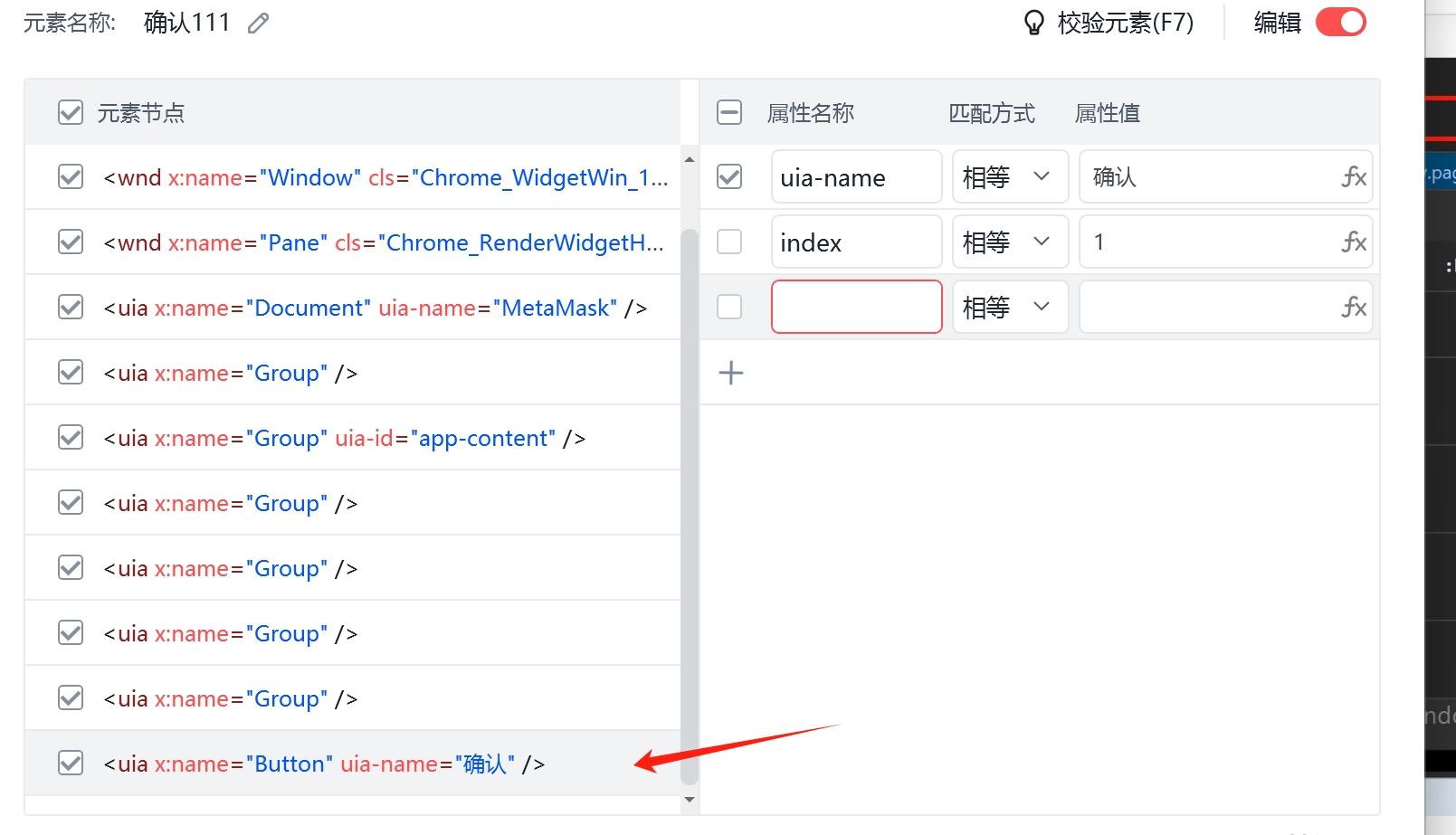Image resolution: width=1456 pixels, height=835 pixels.
Task: Select the Document MetaMask node row
Action: 353,308
